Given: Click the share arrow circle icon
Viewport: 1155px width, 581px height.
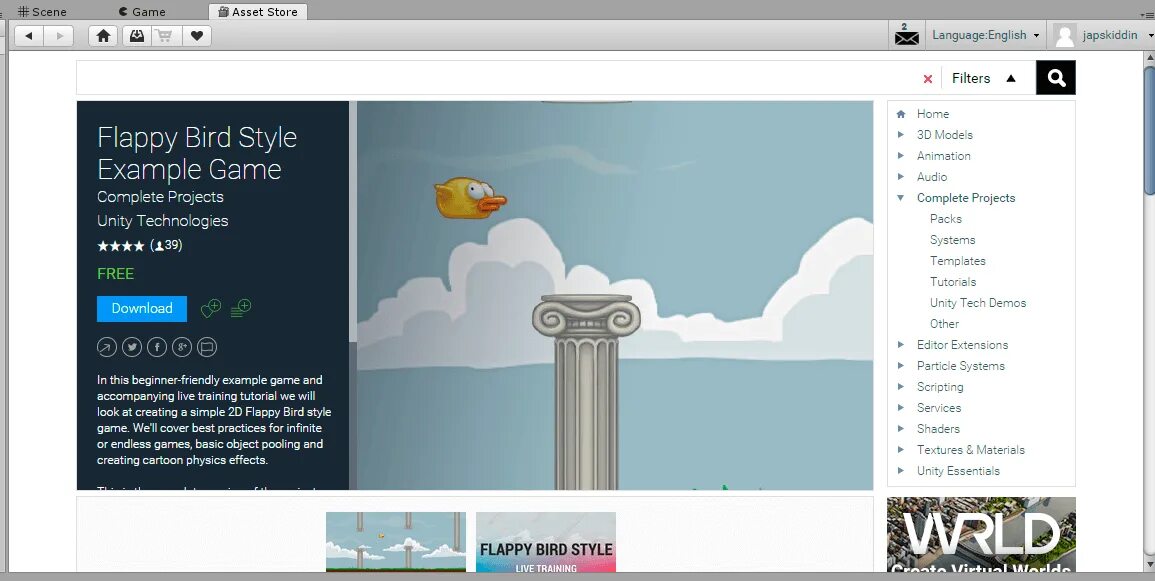Looking at the screenshot, I should click(107, 347).
